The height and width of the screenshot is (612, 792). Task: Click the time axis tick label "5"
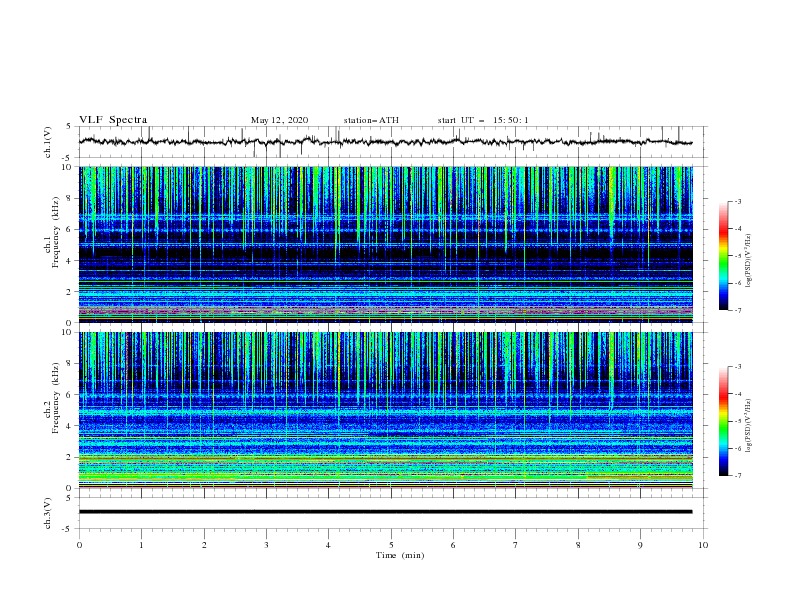click(x=391, y=545)
